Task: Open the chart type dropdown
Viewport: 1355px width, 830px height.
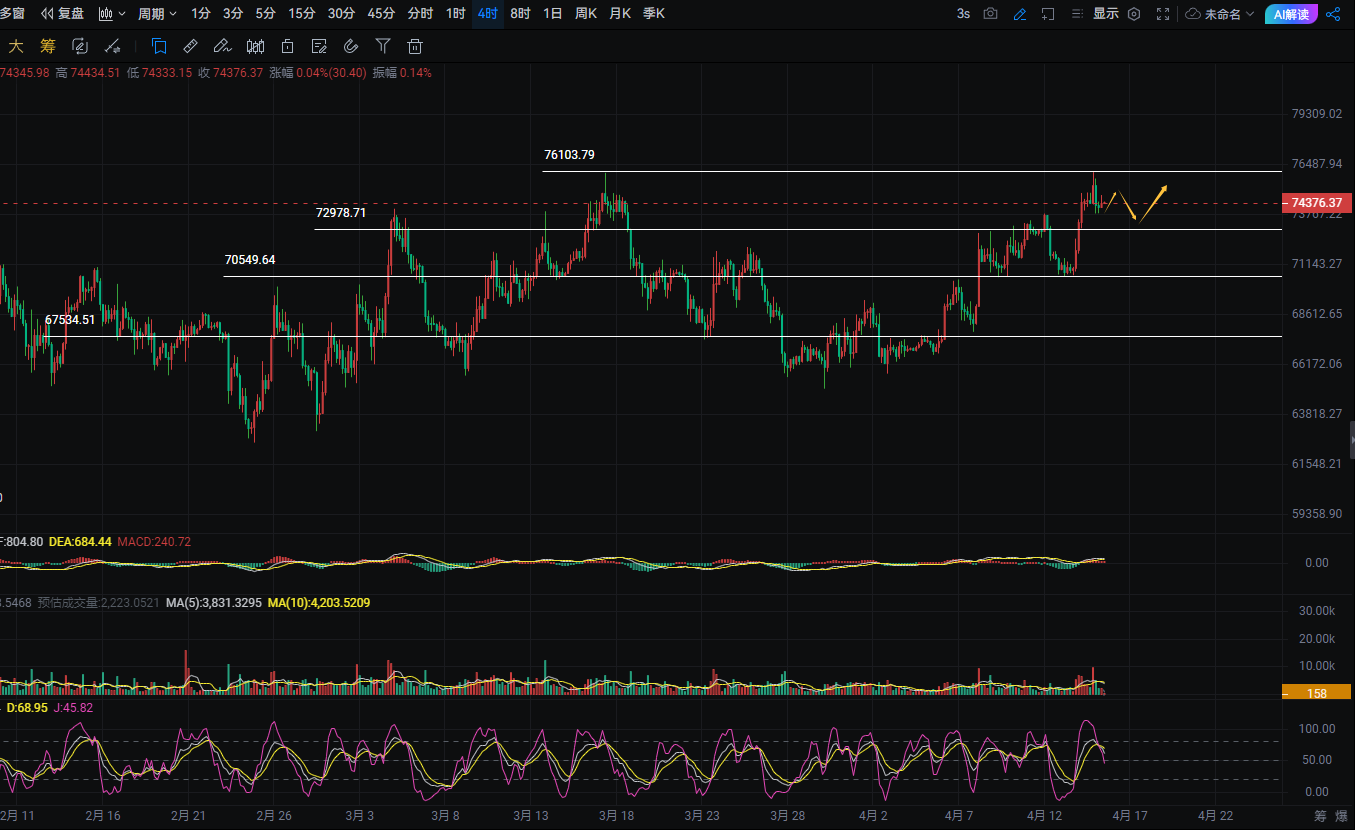Action: pyautogui.click(x=112, y=14)
